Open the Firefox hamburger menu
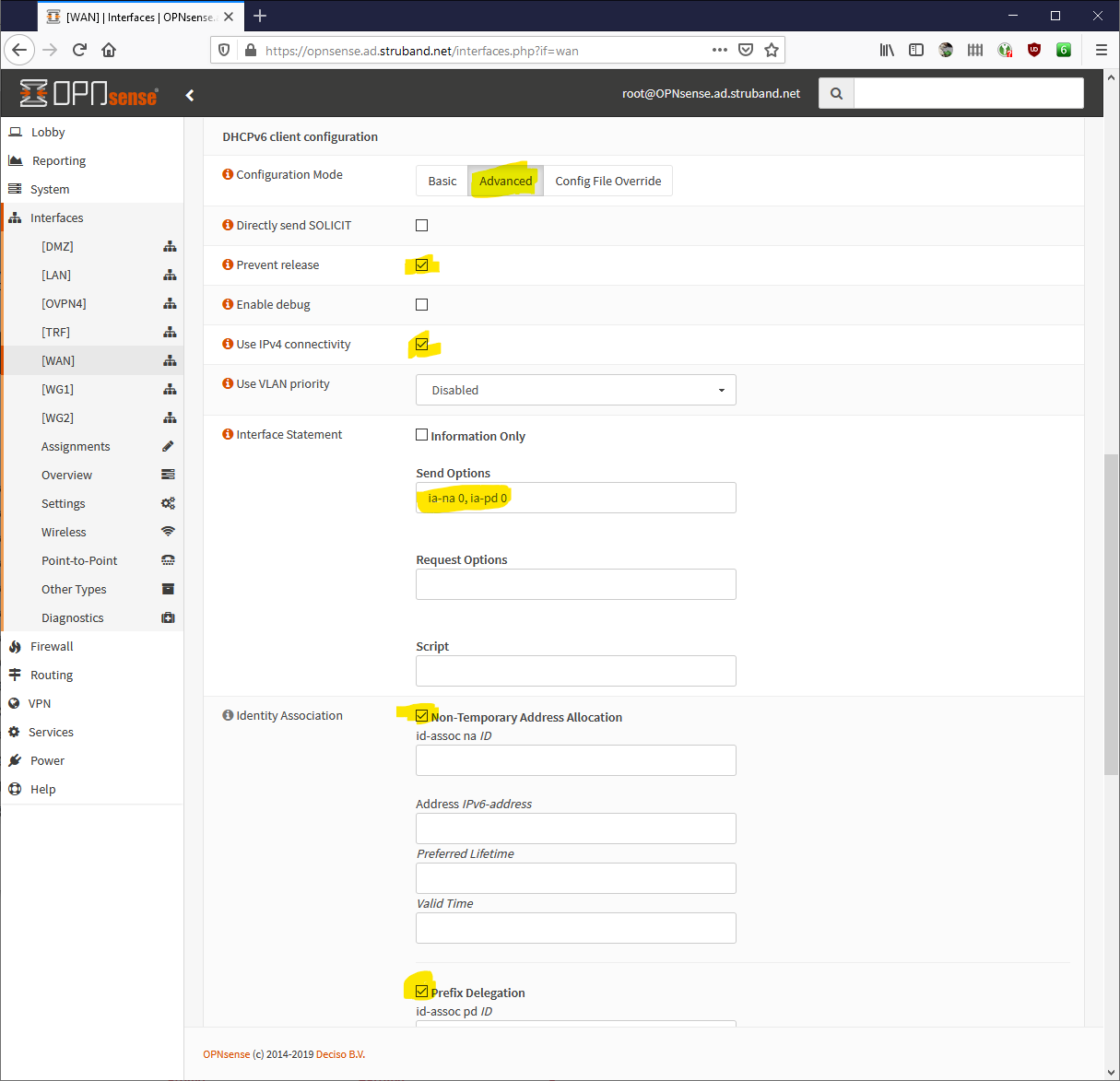Image resolution: width=1120 pixels, height=1081 pixels. click(1102, 50)
